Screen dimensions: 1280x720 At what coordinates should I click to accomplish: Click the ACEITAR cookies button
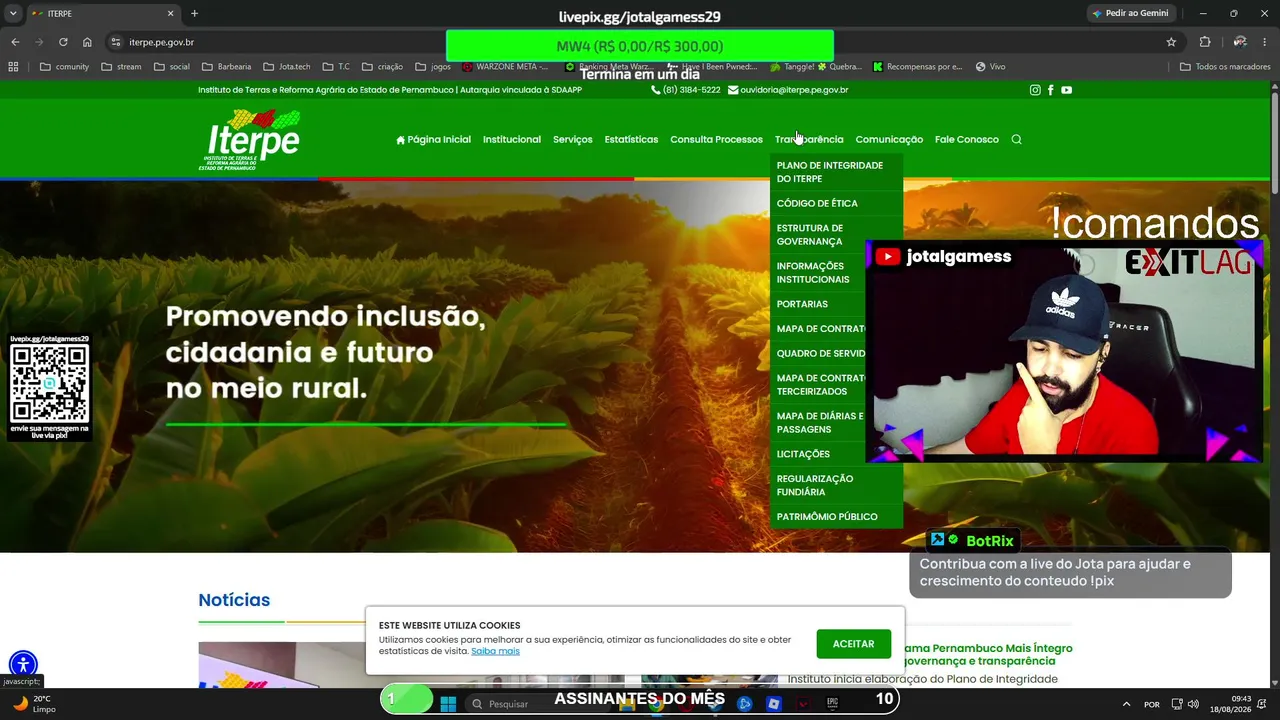tap(853, 644)
